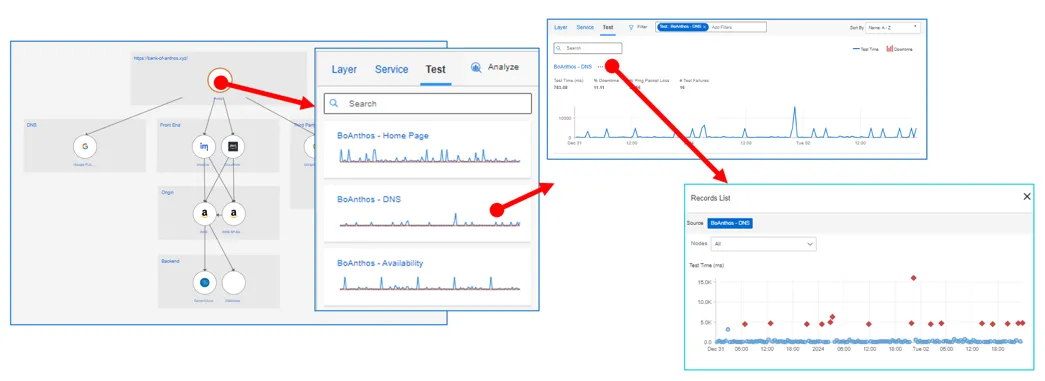Toggle the Downtime legend series

click(x=899, y=49)
